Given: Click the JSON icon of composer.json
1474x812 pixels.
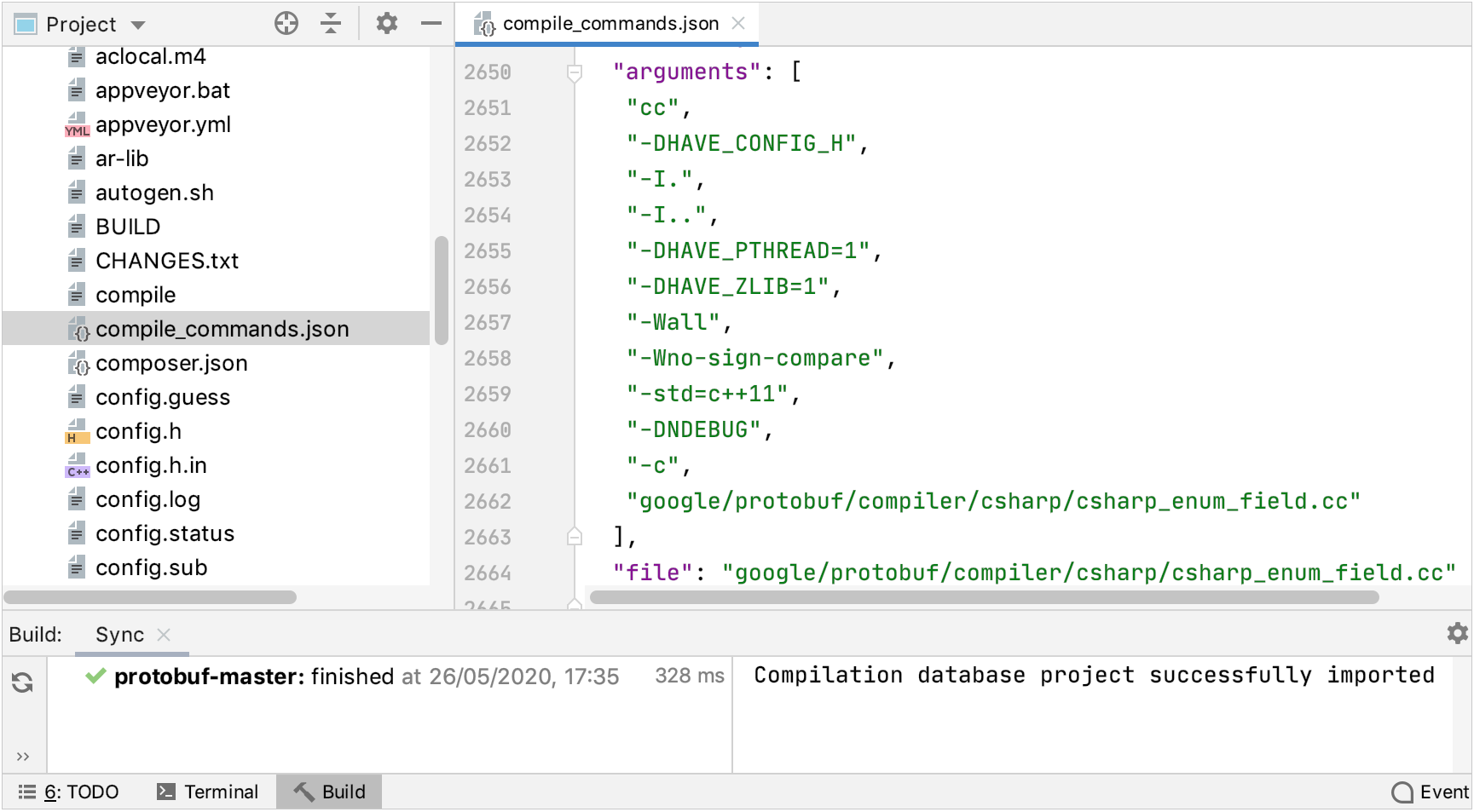Looking at the screenshot, I should [78, 364].
